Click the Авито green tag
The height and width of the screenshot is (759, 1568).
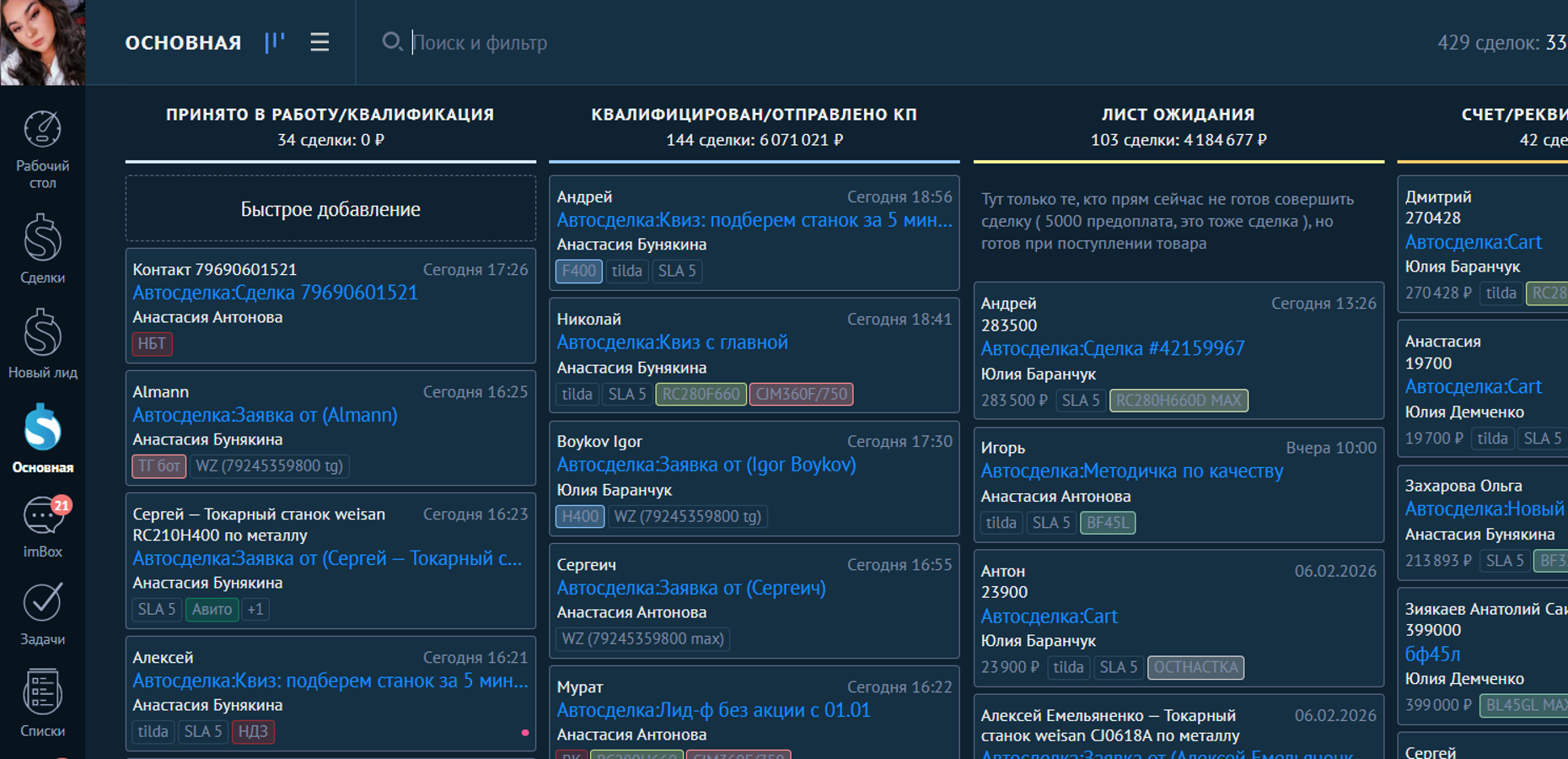click(212, 609)
